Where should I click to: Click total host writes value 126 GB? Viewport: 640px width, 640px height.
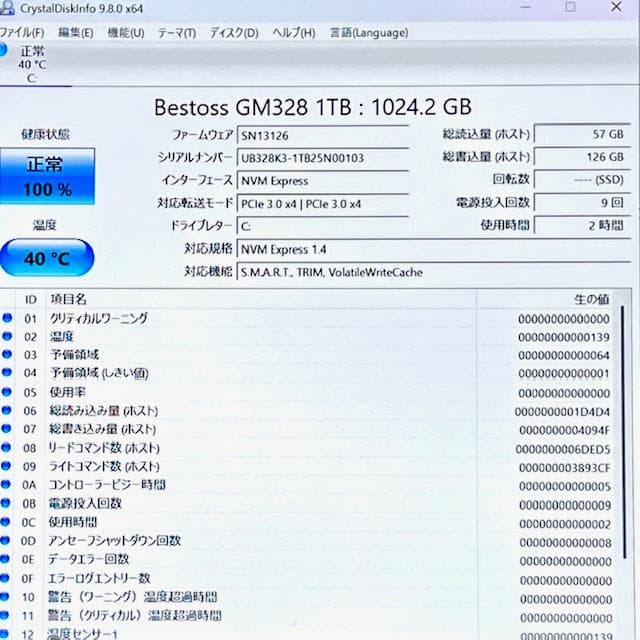582,157
